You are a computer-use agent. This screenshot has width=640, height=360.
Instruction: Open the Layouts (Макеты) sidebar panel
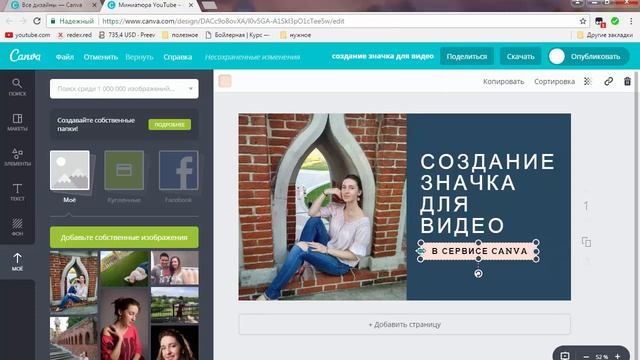(17, 122)
